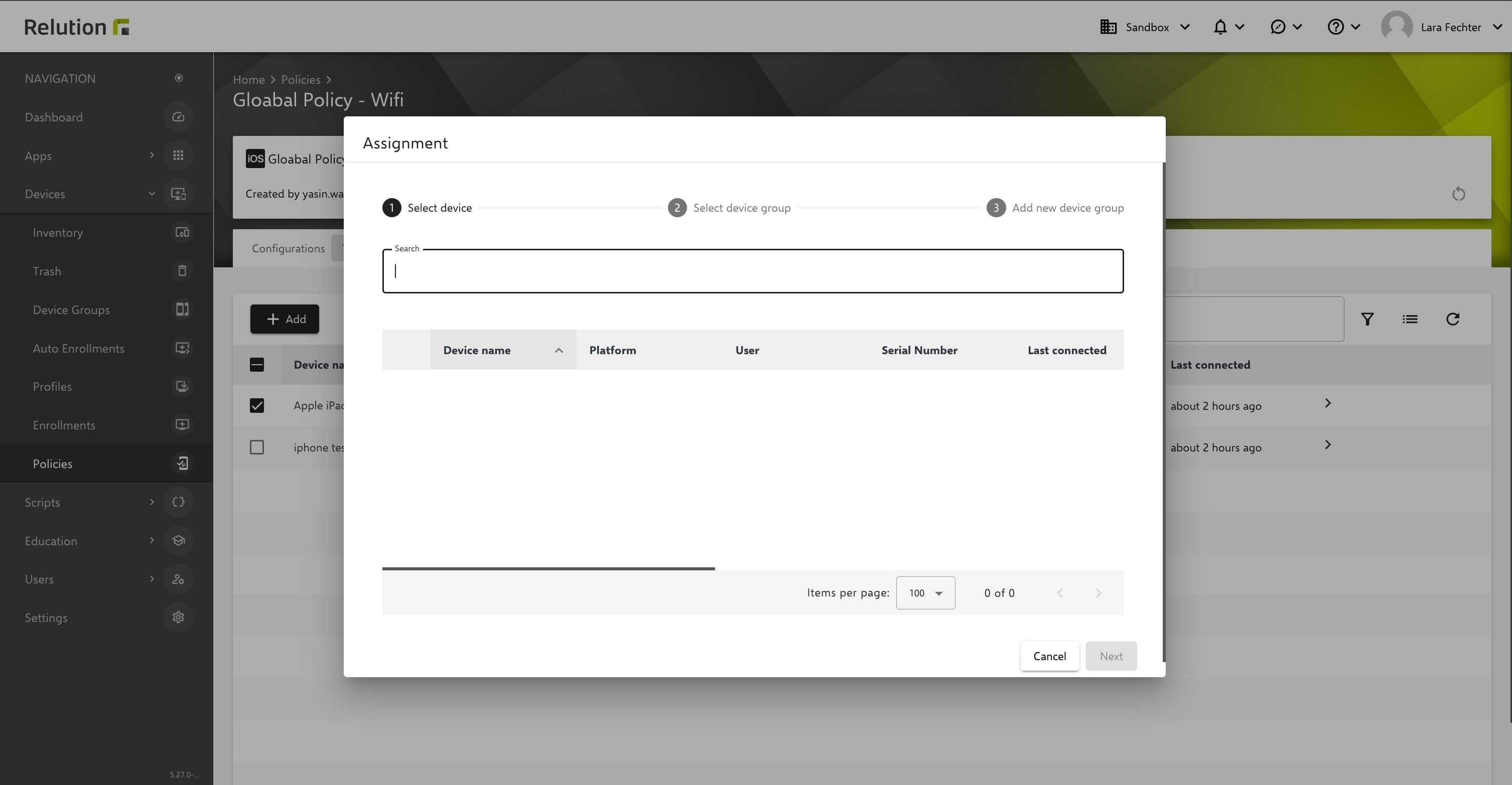The image size is (1512, 785).
Task: Expand the Devices section in sidebar
Action: click(x=150, y=194)
